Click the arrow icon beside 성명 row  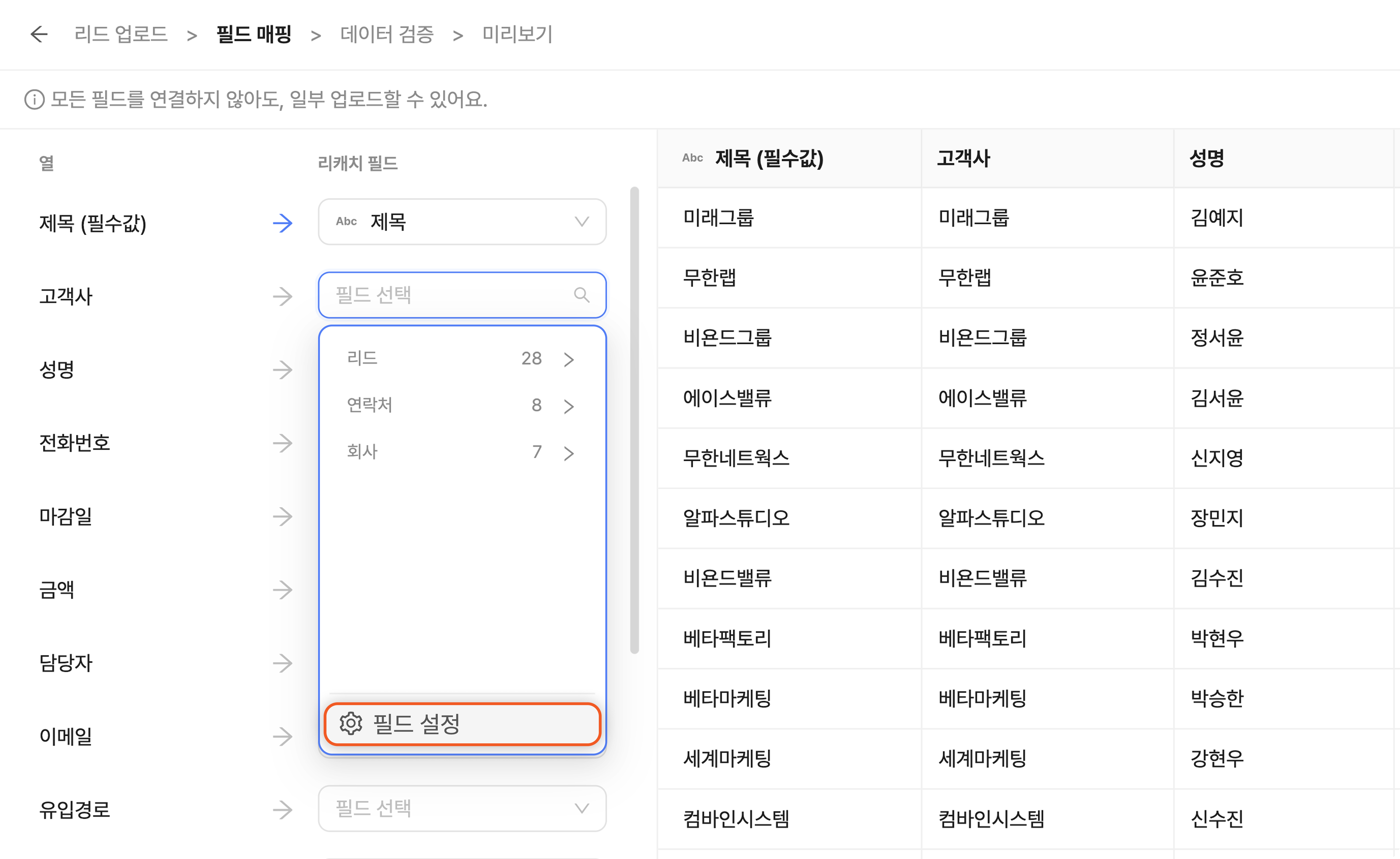click(x=282, y=370)
